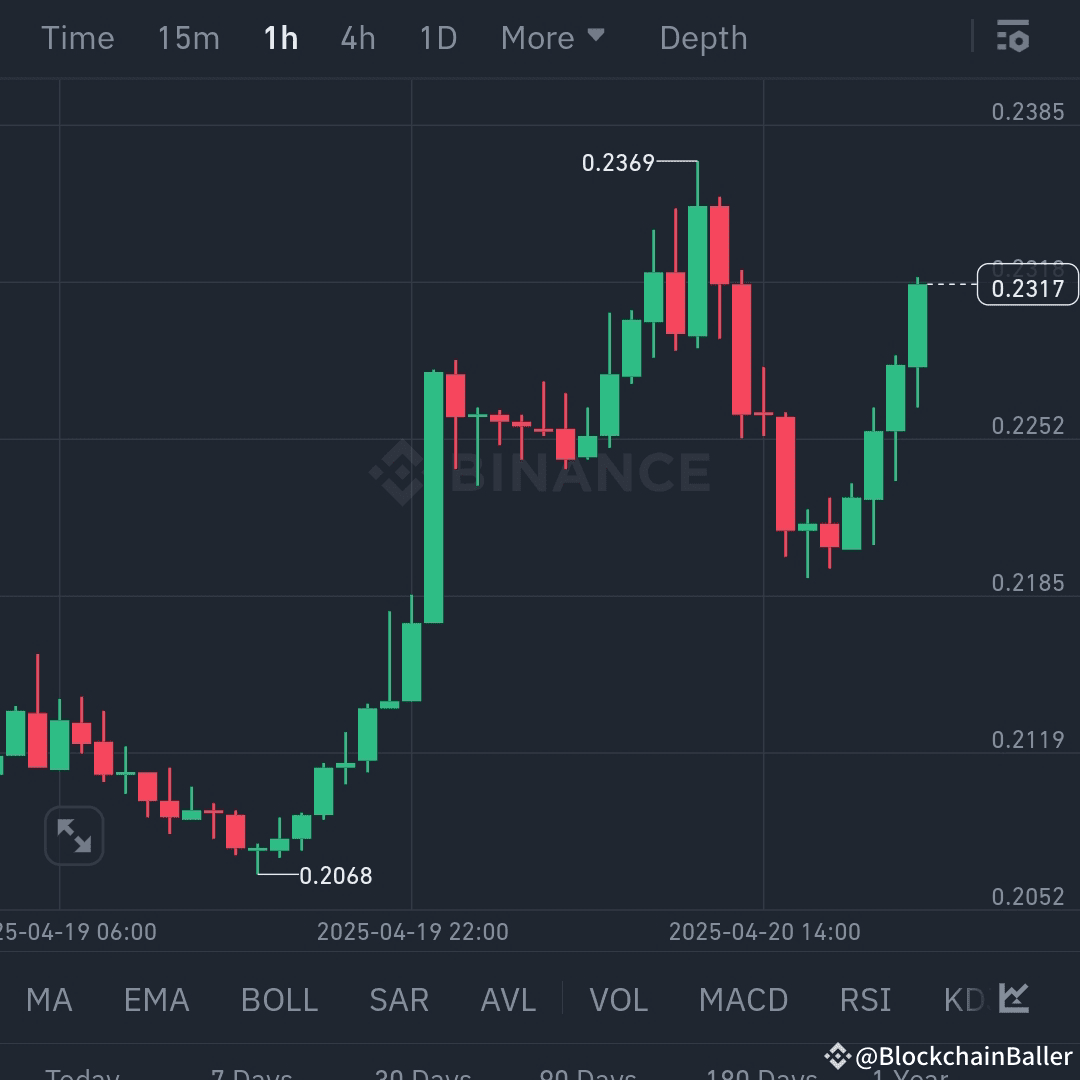The width and height of the screenshot is (1080, 1080).
Task: Select the 15m candle interval
Action: pos(188,37)
